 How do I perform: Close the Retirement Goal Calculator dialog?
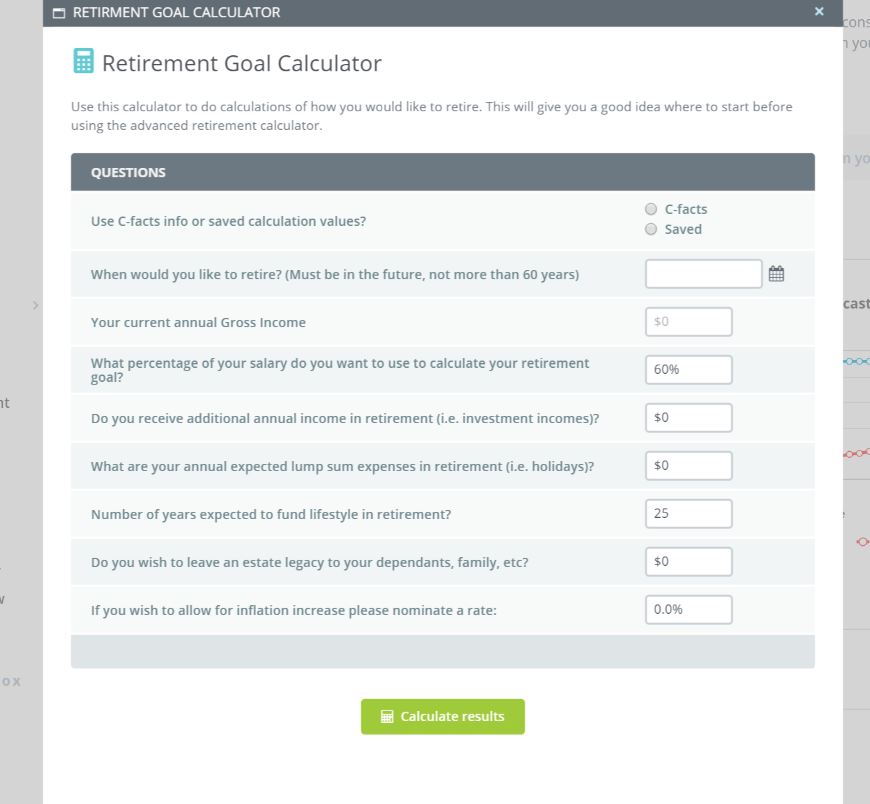point(819,12)
